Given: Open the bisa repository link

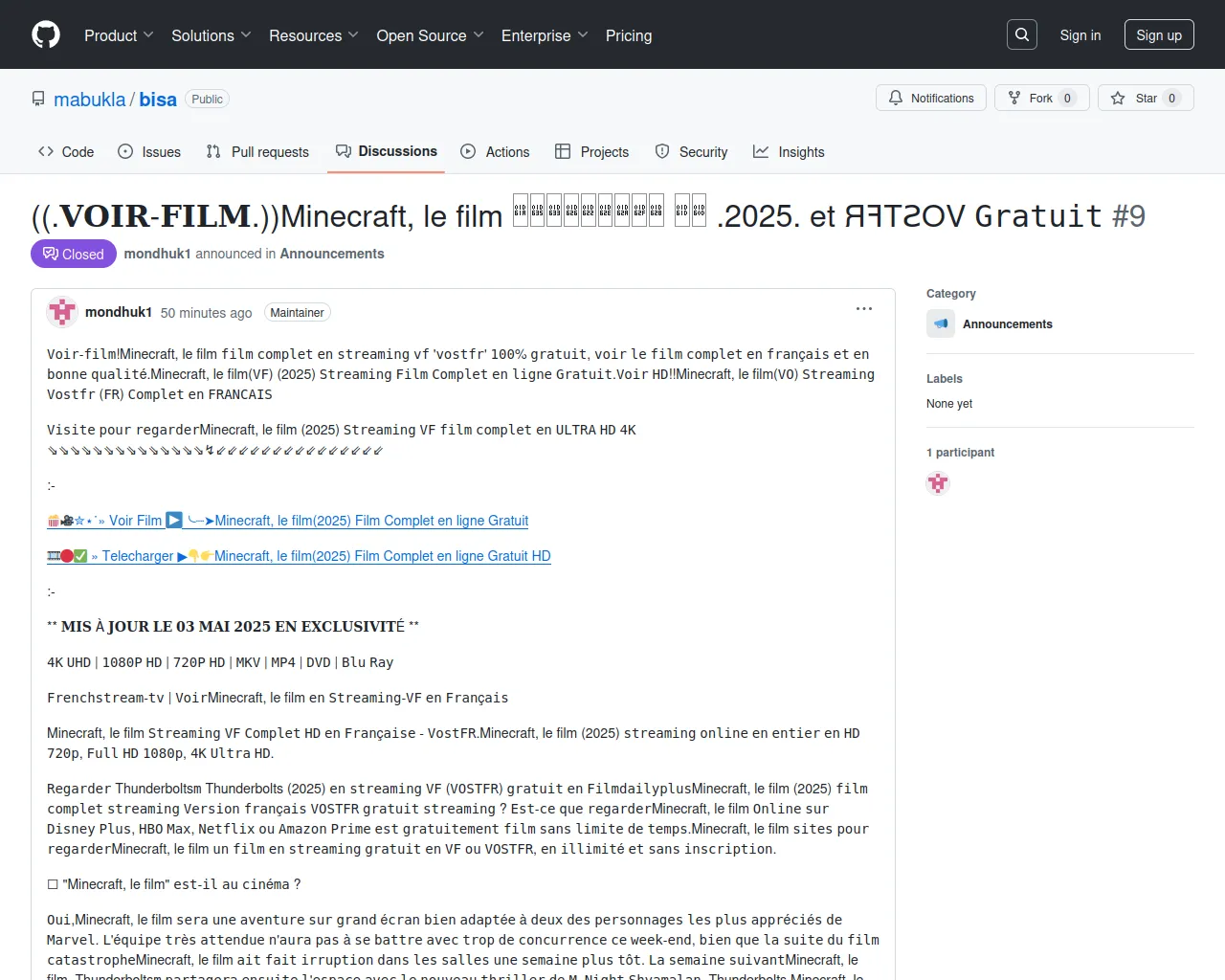Looking at the screenshot, I should [158, 100].
